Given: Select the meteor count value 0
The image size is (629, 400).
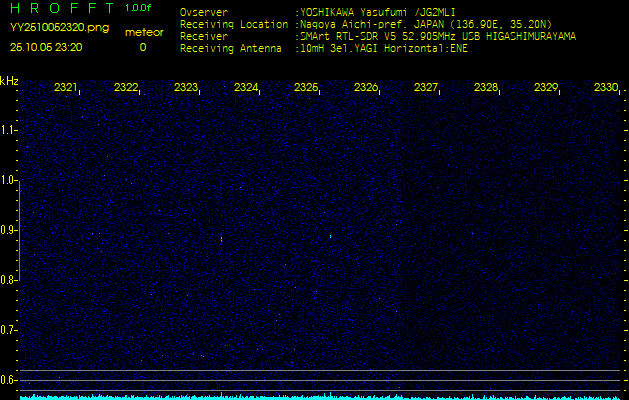Looking at the screenshot, I should point(142,47).
